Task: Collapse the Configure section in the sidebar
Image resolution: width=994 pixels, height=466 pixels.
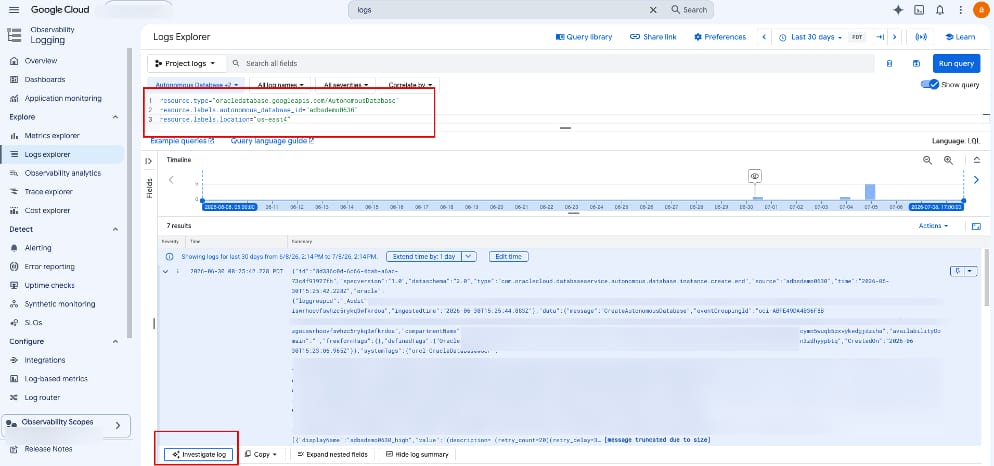Action: pyautogui.click(x=115, y=342)
